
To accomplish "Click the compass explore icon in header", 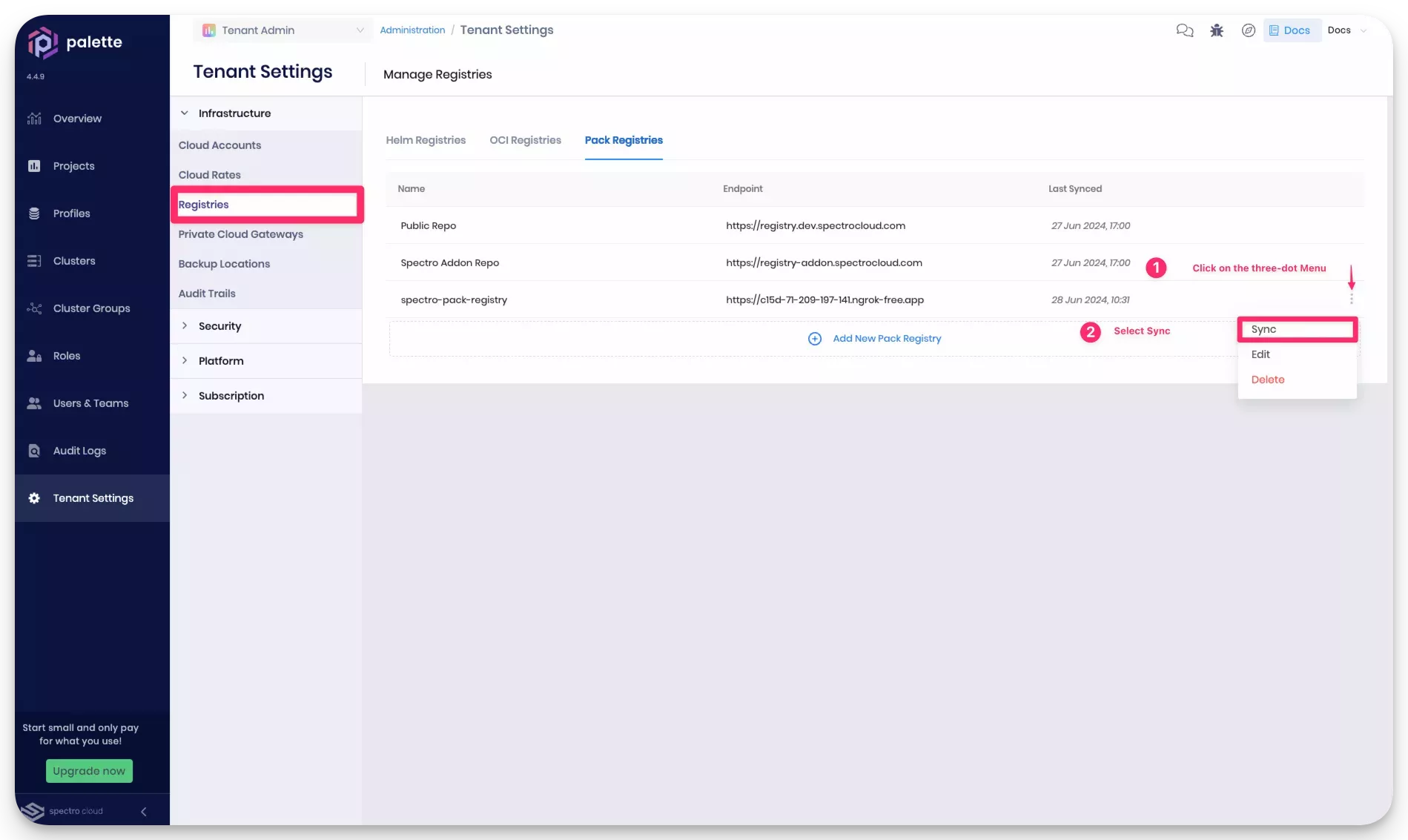I will 1248,30.
